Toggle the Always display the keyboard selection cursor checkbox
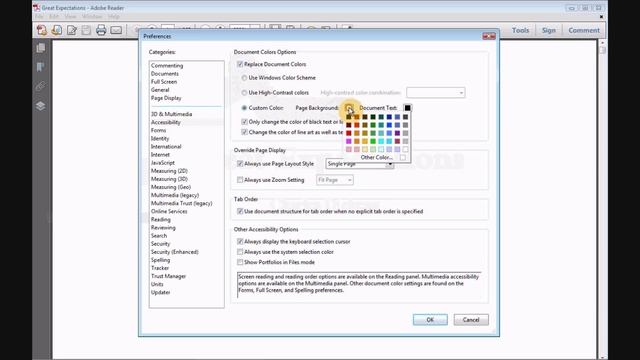 click(x=240, y=241)
